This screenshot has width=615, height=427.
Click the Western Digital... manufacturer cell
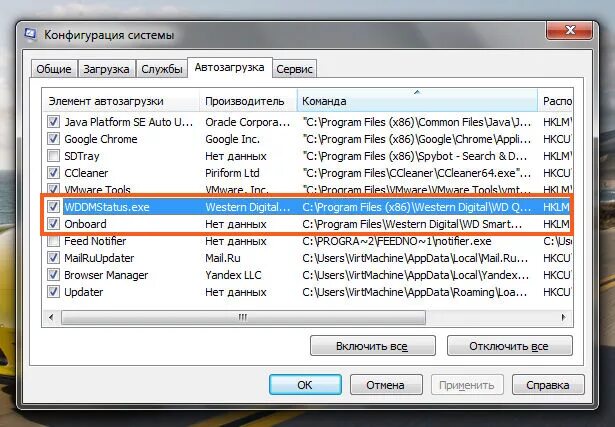pyautogui.click(x=247, y=207)
